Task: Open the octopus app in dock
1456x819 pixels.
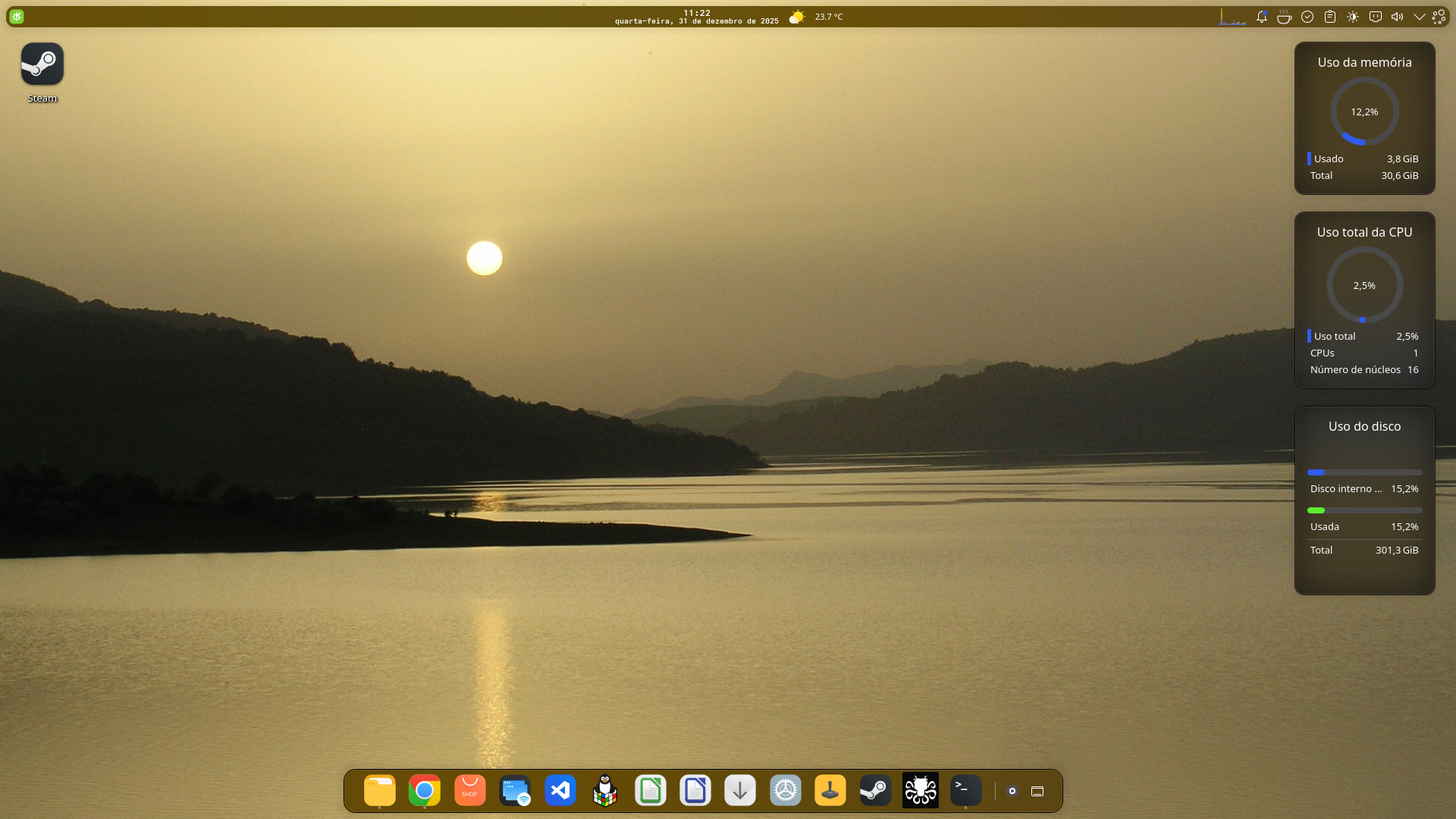Action: point(920,791)
